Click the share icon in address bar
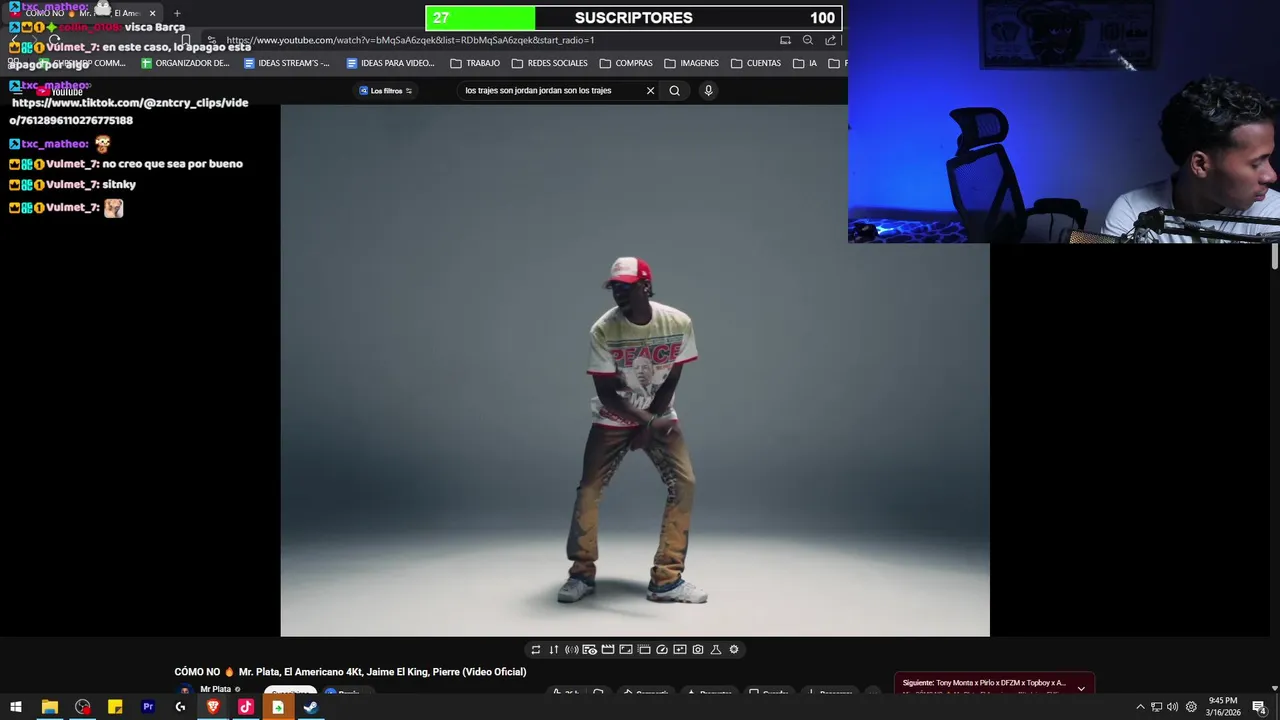The image size is (1280, 720). click(830, 40)
